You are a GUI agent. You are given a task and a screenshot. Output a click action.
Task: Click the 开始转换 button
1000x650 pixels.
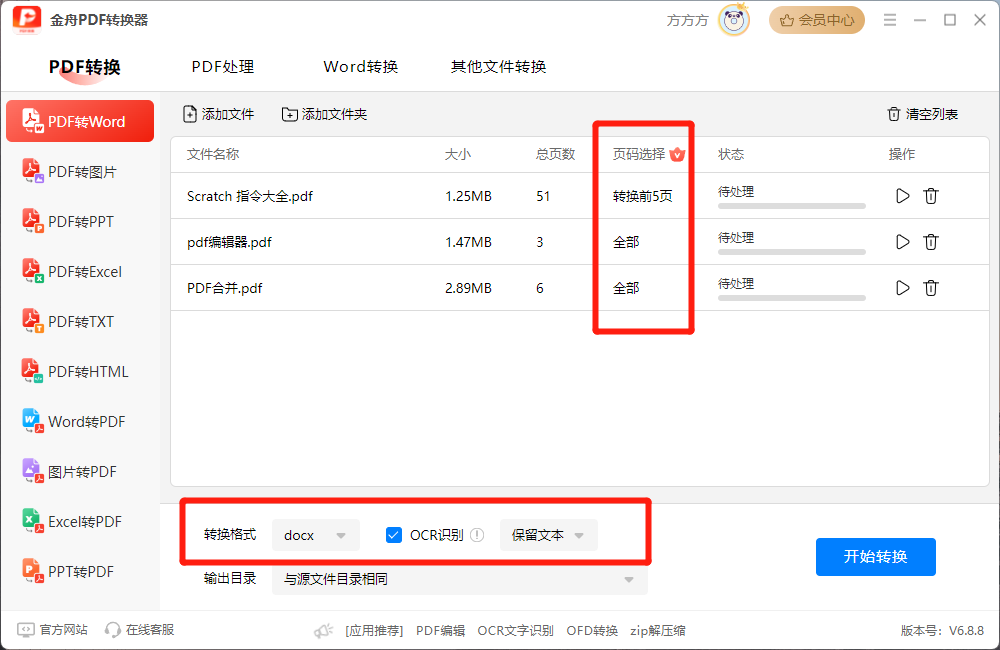coord(875,557)
